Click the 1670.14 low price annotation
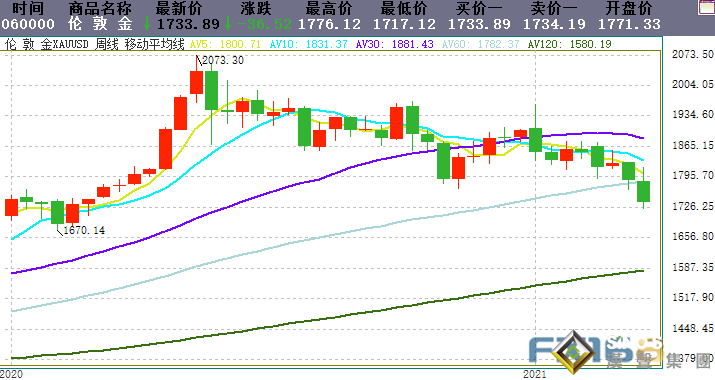715x380 pixels. (84, 230)
